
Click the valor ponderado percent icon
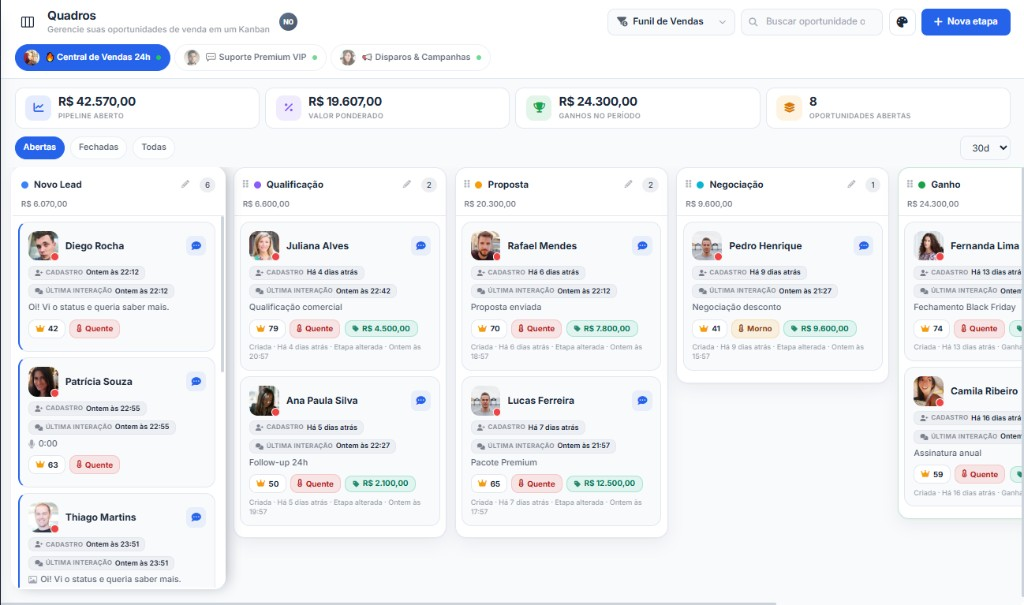click(288, 108)
